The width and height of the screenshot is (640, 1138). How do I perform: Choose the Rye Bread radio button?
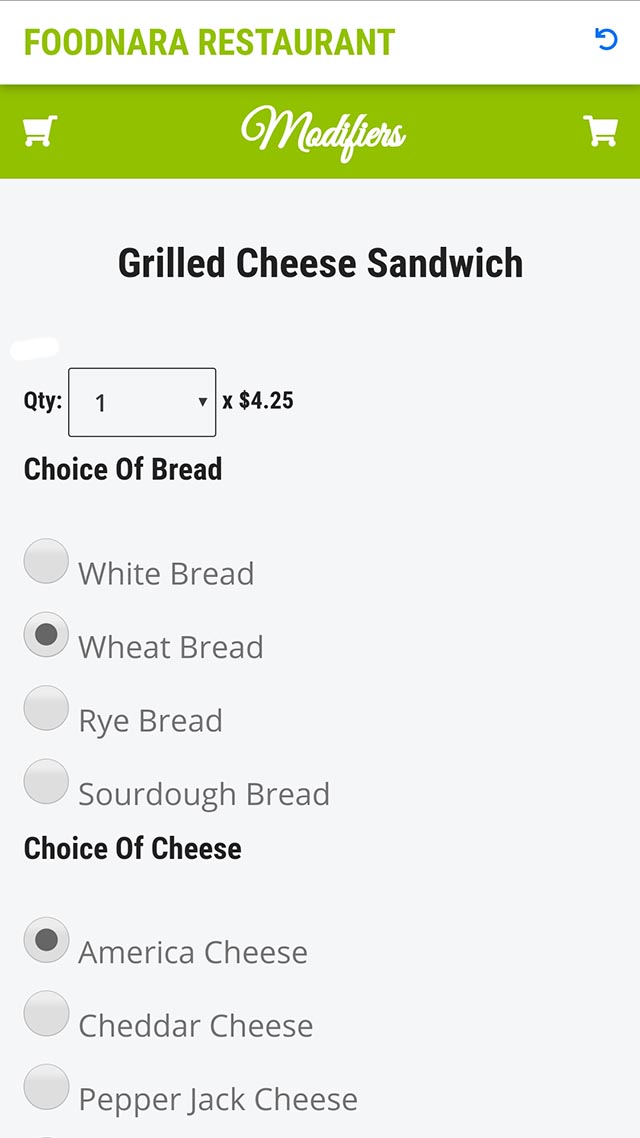46,708
